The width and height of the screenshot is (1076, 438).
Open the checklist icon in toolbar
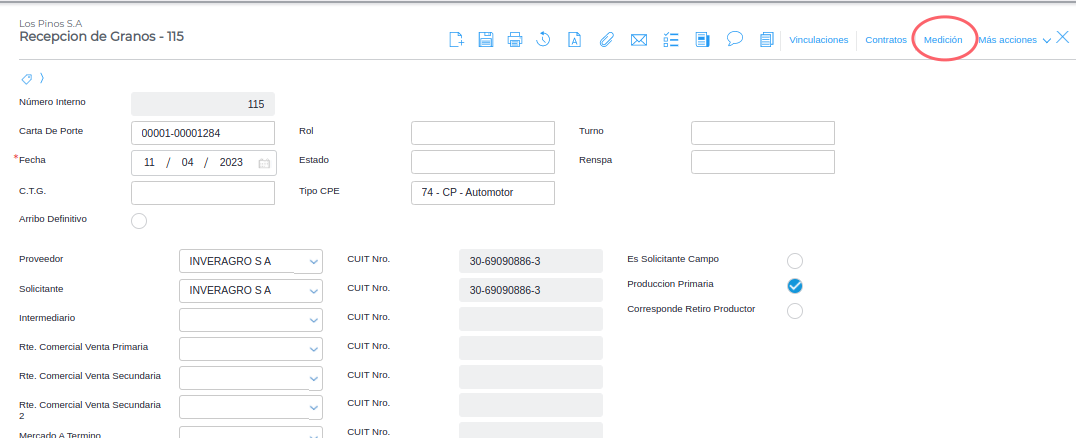pos(671,40)
